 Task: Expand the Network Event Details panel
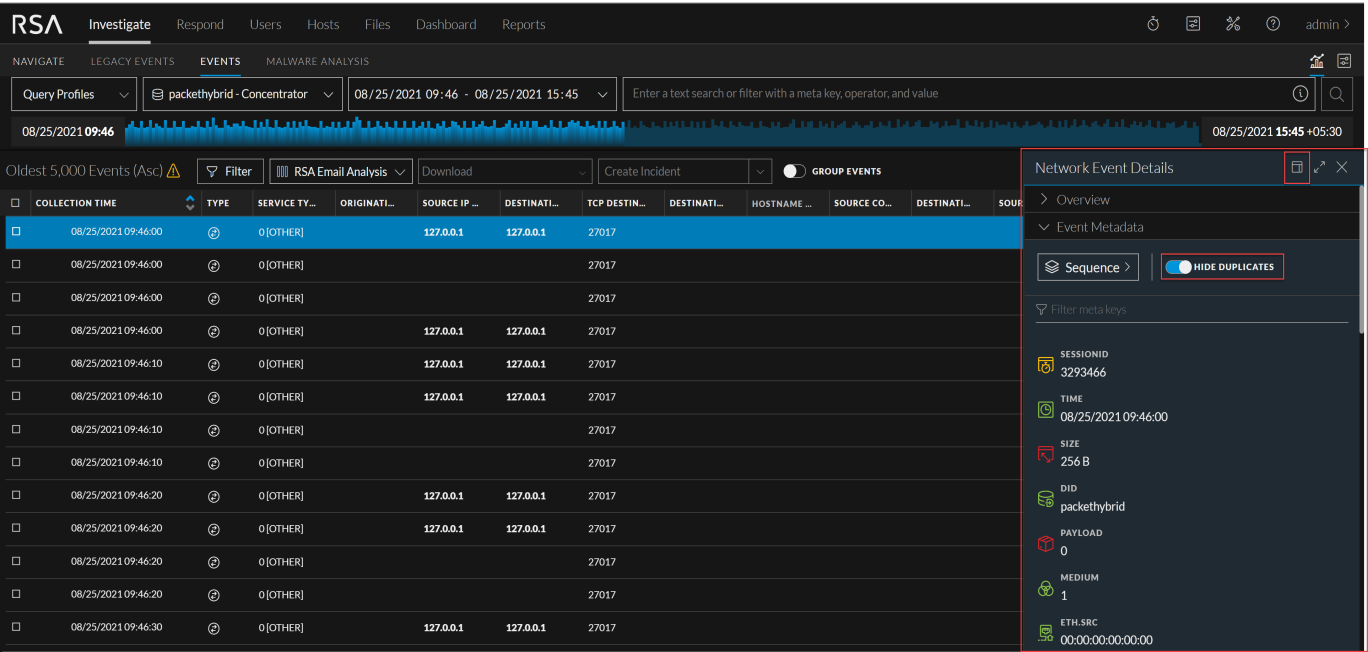coord(1320,168)
